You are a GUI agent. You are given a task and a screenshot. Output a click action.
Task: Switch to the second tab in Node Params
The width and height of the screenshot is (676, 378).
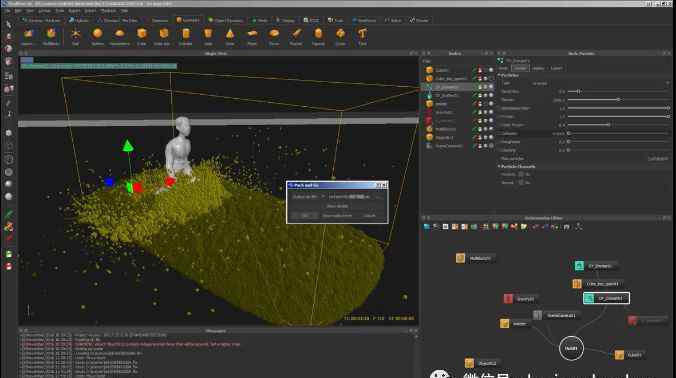520,68
